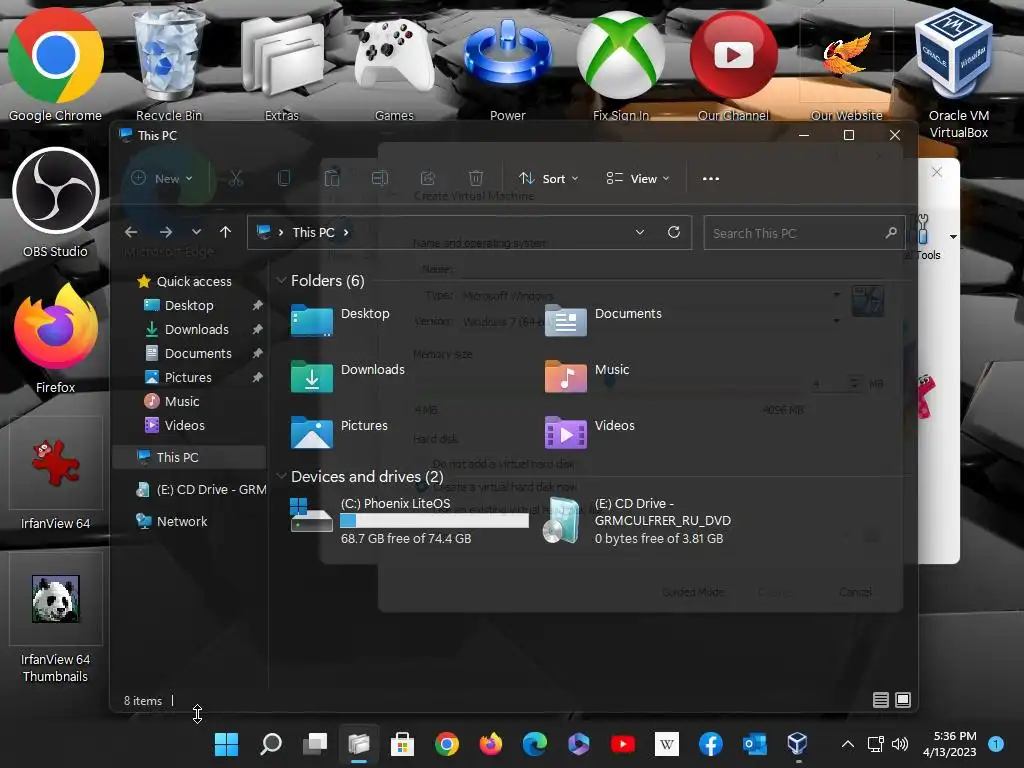Image resolution: width=1024 pixels, height=768 pixels.
Task: Open the Recycle Bin desktop icon
Action: pyautogui.click(x=168, y=64)
